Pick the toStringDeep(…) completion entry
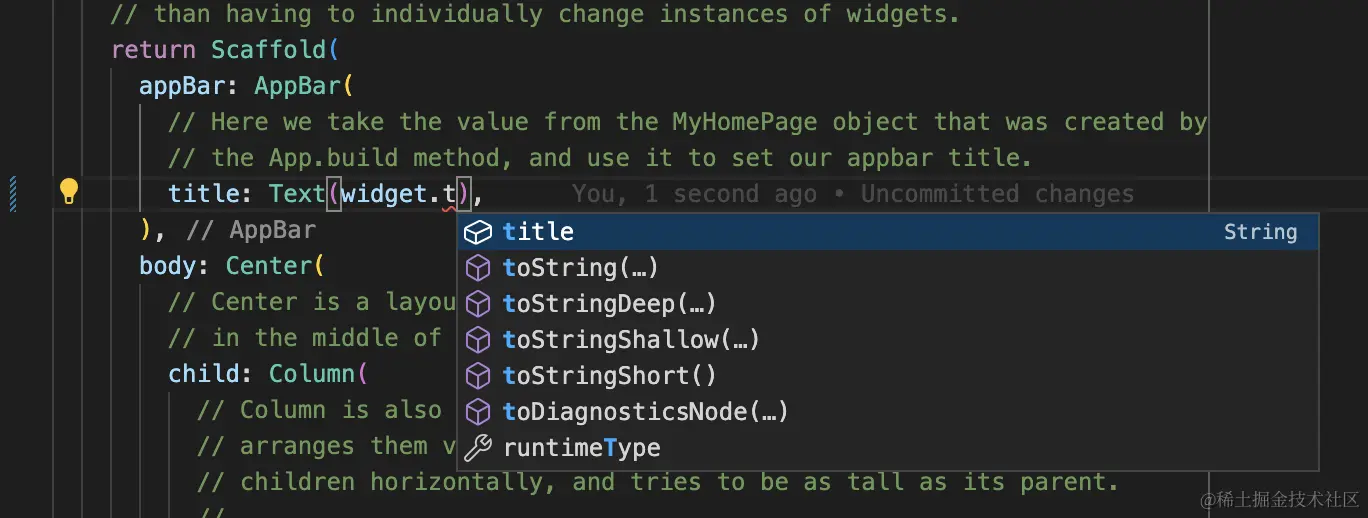Screen dimensions: 1368x518 [609, 304]
